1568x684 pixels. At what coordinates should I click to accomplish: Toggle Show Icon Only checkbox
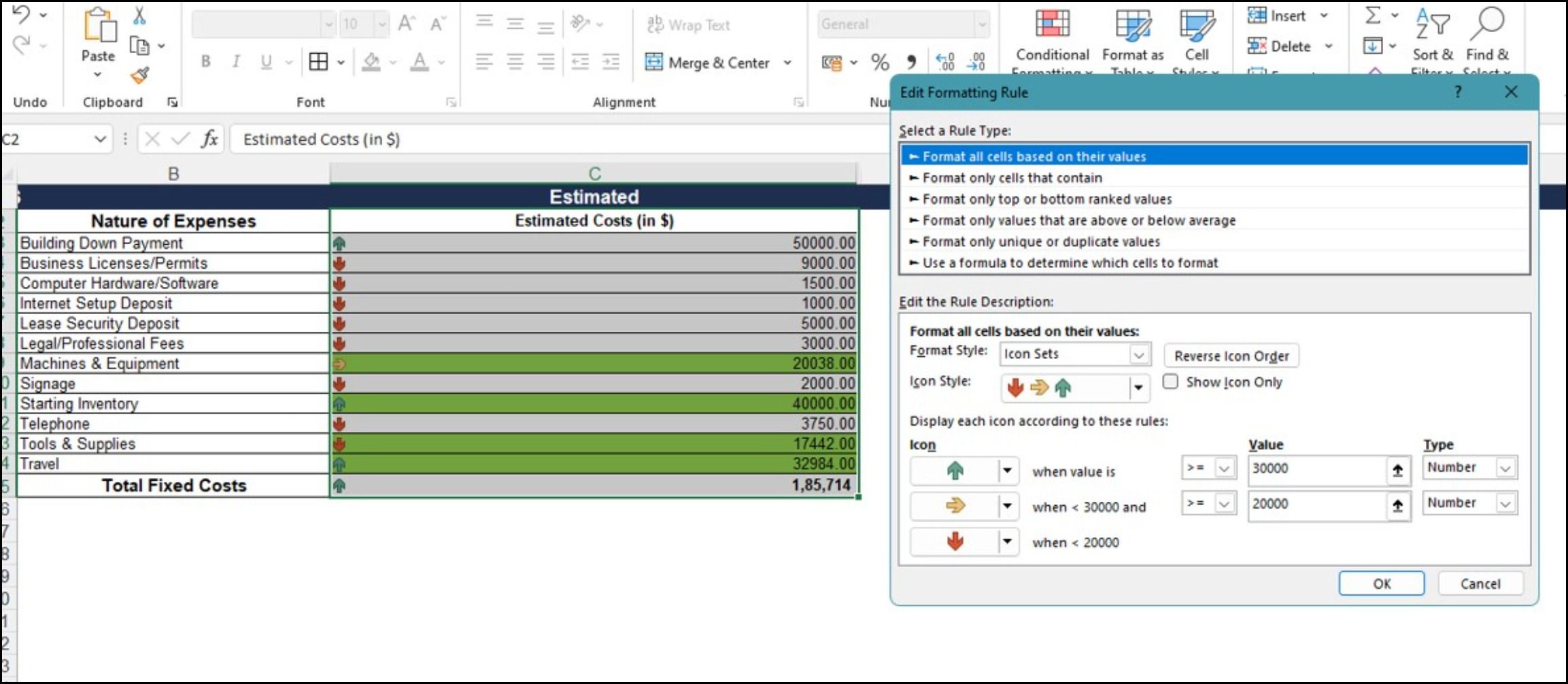tap(1170, 381)
